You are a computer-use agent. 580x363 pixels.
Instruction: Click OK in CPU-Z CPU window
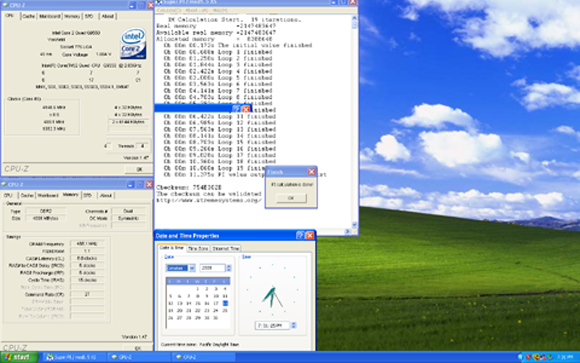[139, 169]
